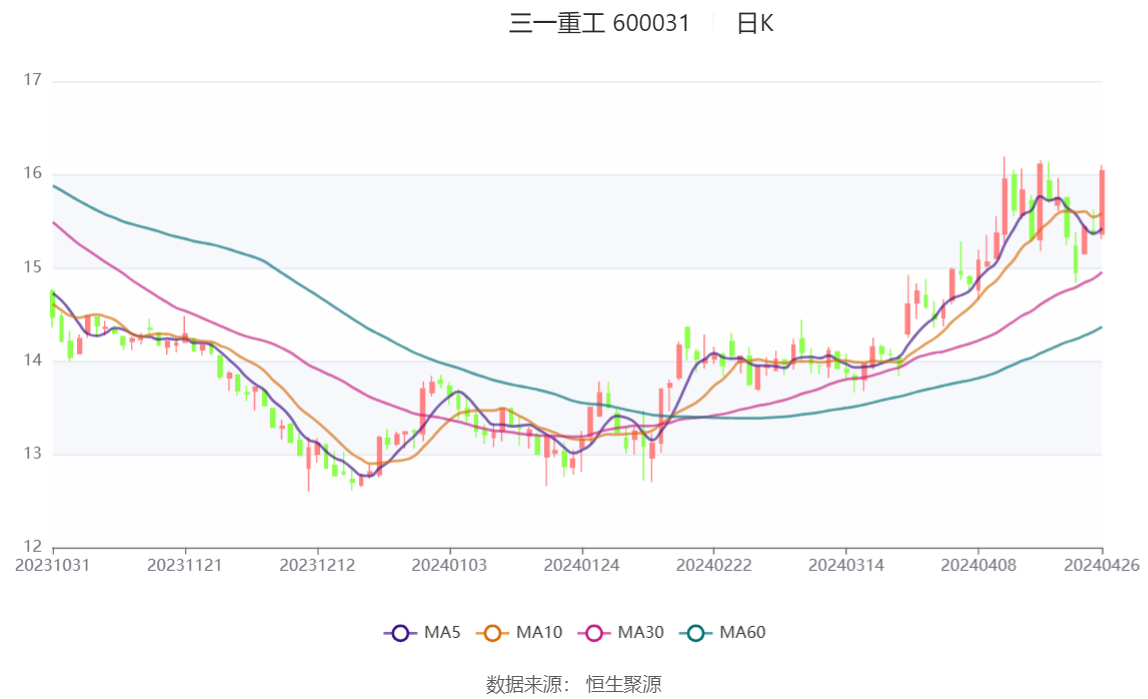Click the x-axis date 20231121
Viewport: 1148px width, 699px height.
click(x=184, y=566)
